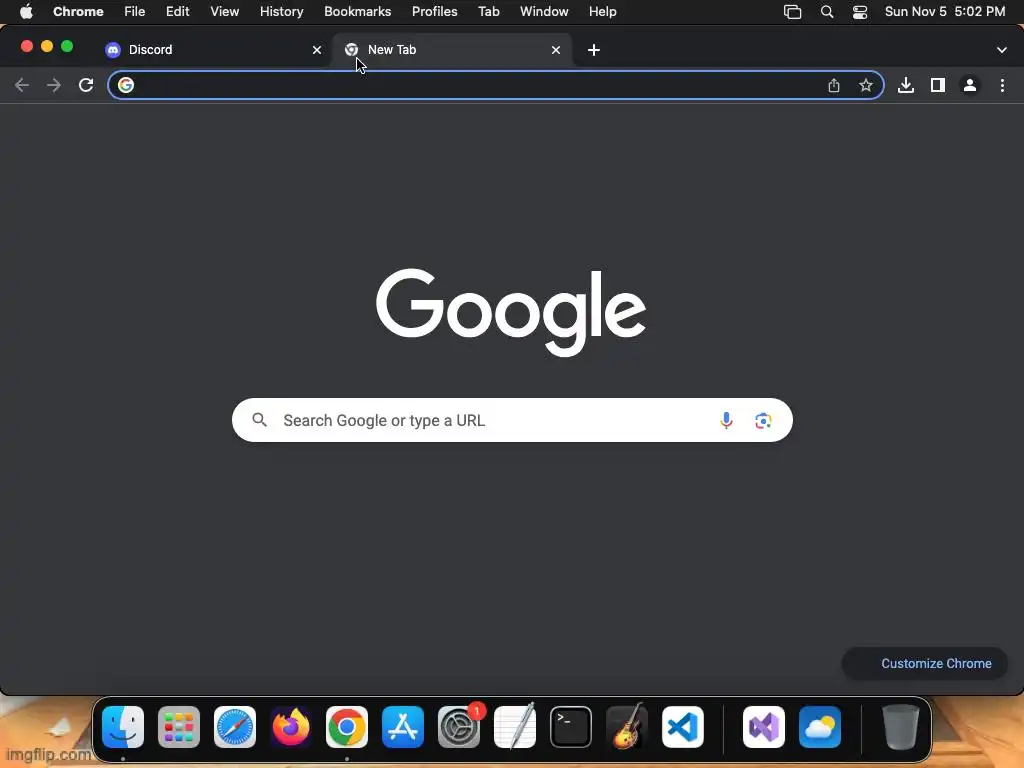Search by image with Lens icon
Image resolution: width=1024 pixels, height=768 pixels.
coord(763,420)
